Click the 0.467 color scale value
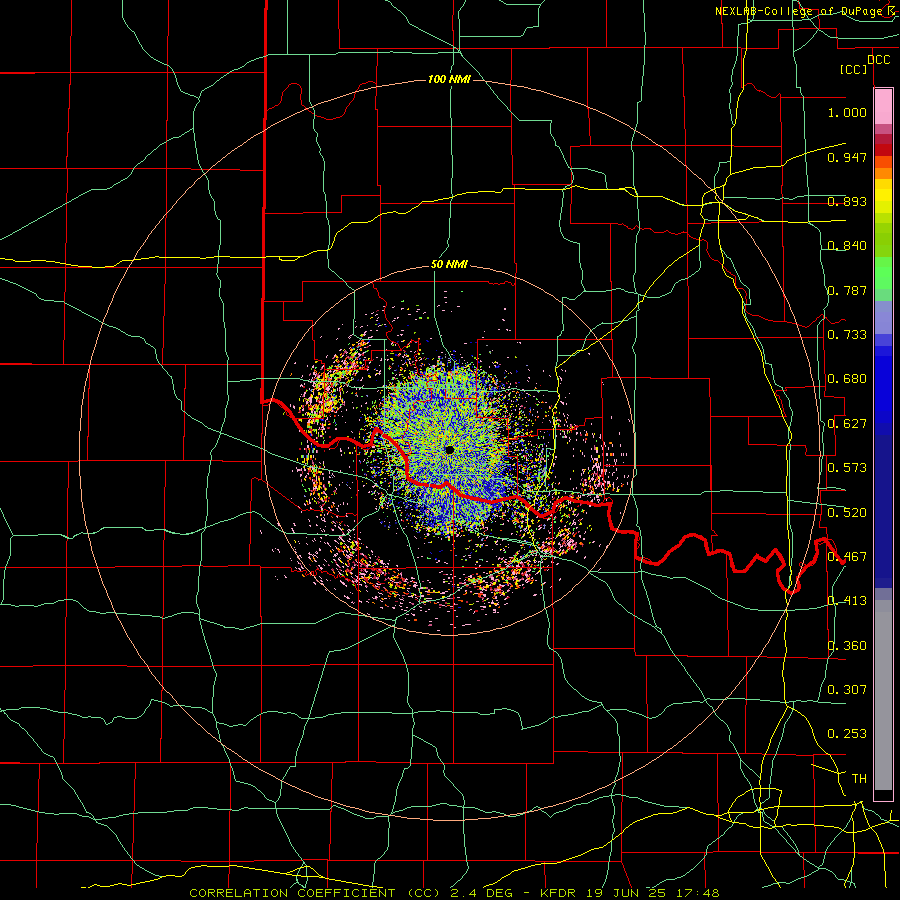Viewport: 900px width, 900px height. pos(847,557)
